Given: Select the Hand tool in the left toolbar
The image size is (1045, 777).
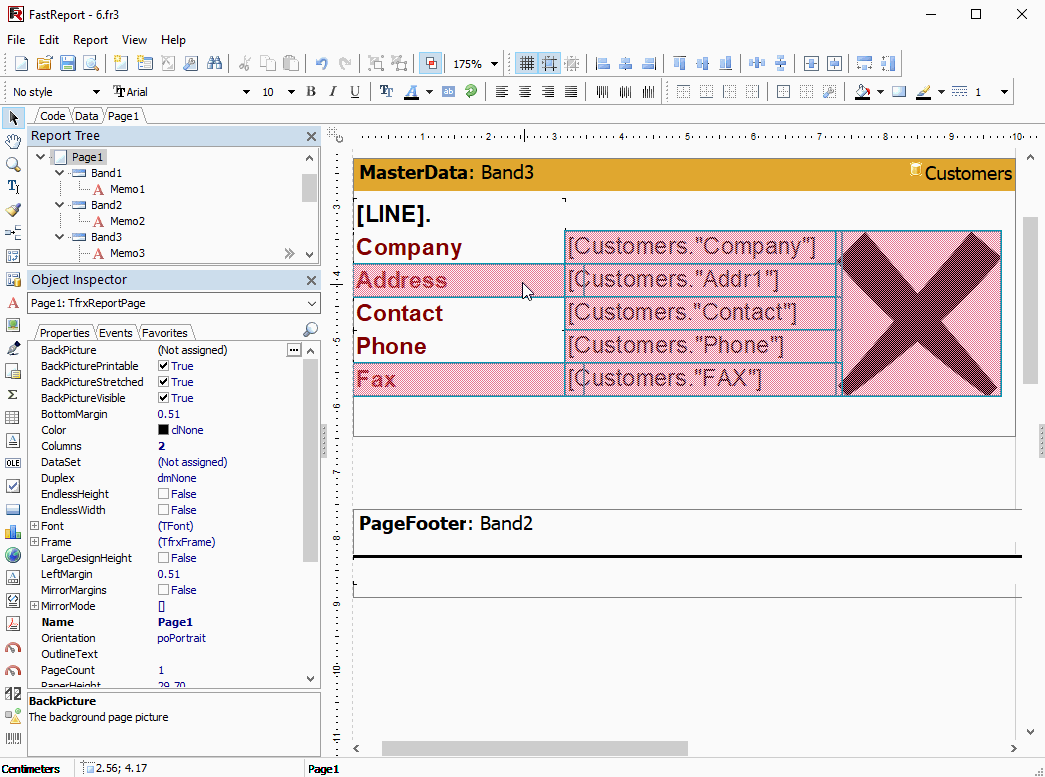Looking at the screenshot, I should [13, 141].
